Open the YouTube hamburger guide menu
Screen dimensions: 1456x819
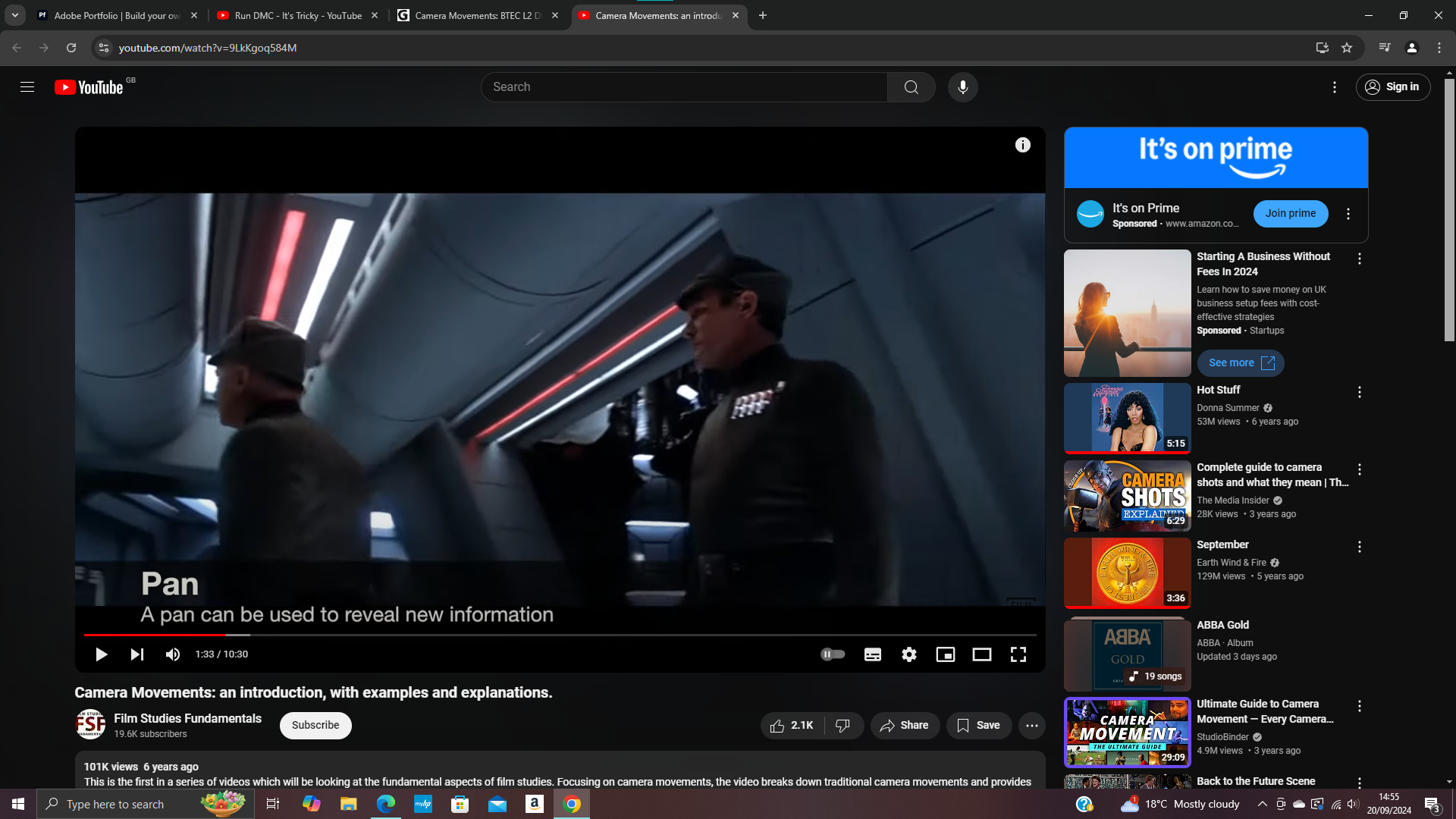(x=27, y=87)
